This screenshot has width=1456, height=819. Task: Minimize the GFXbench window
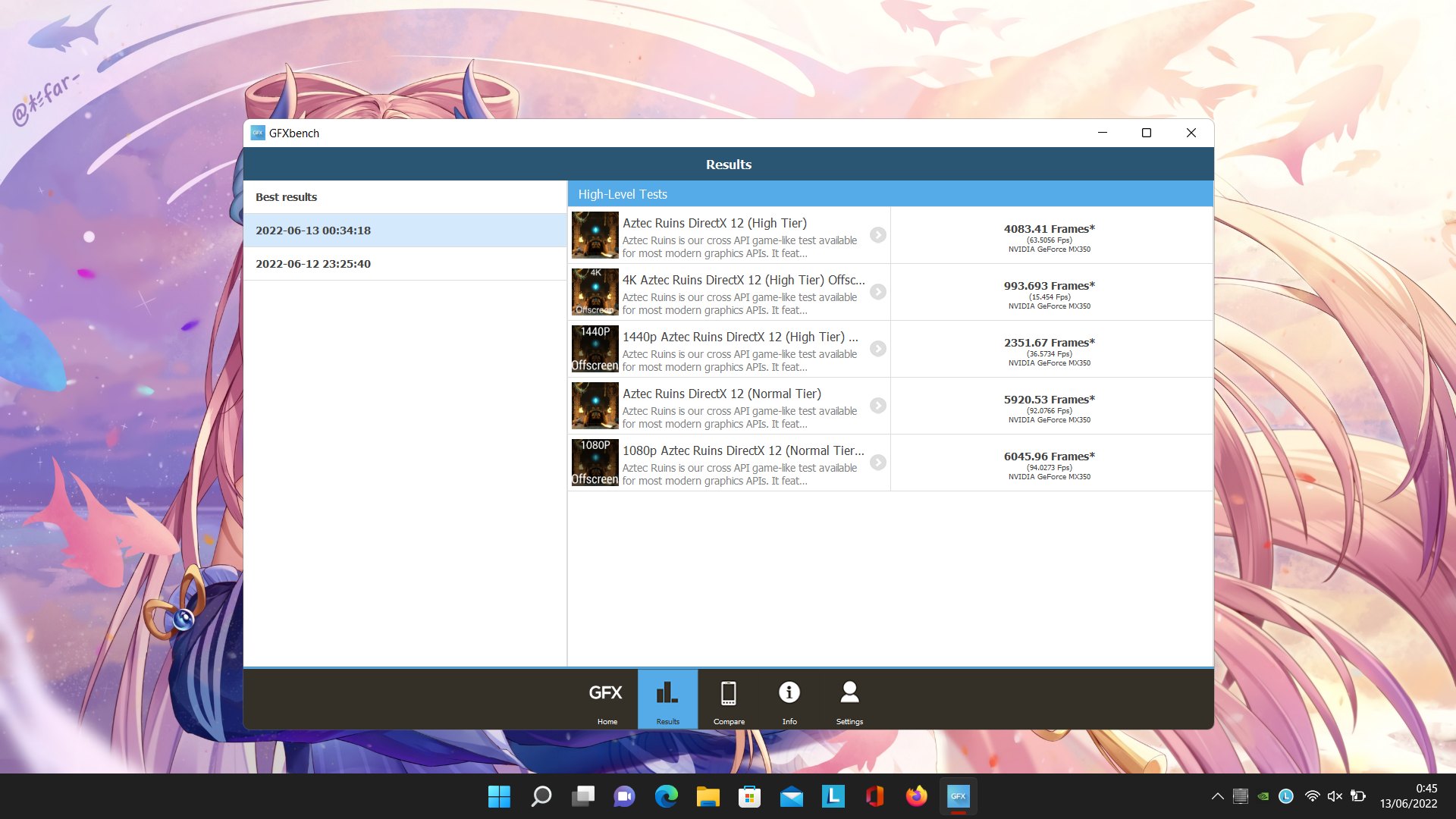1103,133
